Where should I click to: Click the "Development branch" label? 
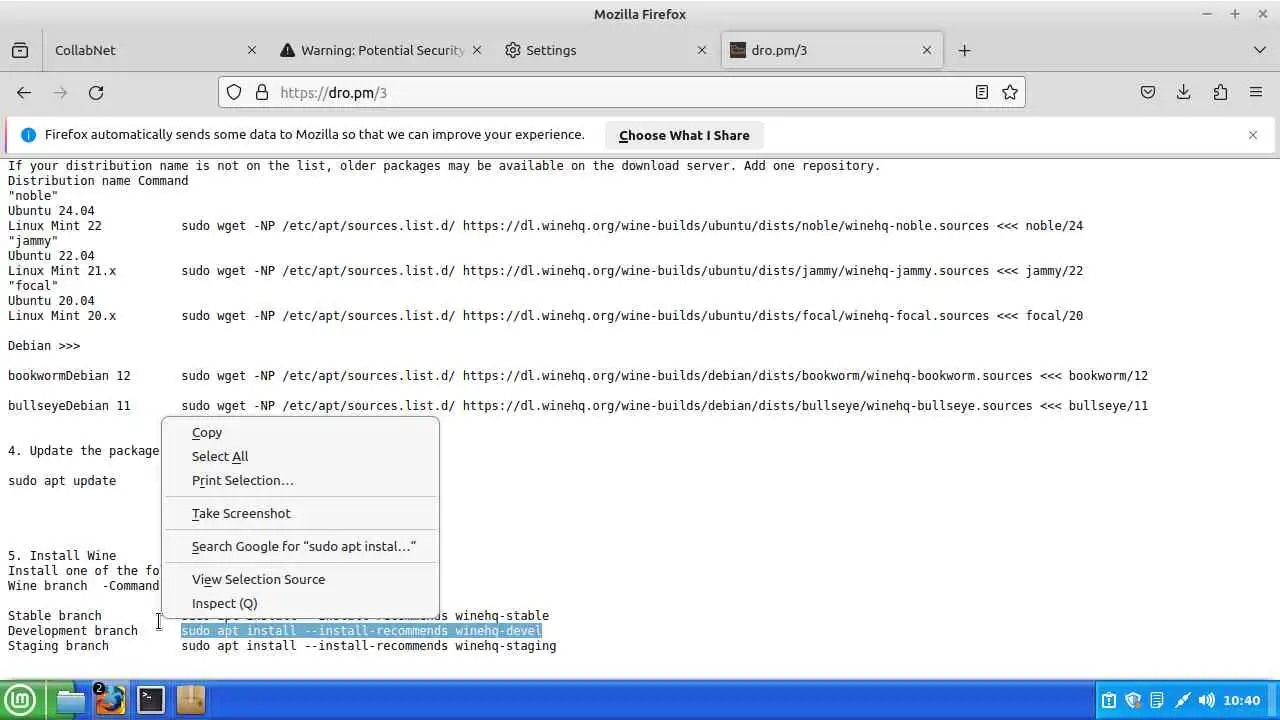73,631
